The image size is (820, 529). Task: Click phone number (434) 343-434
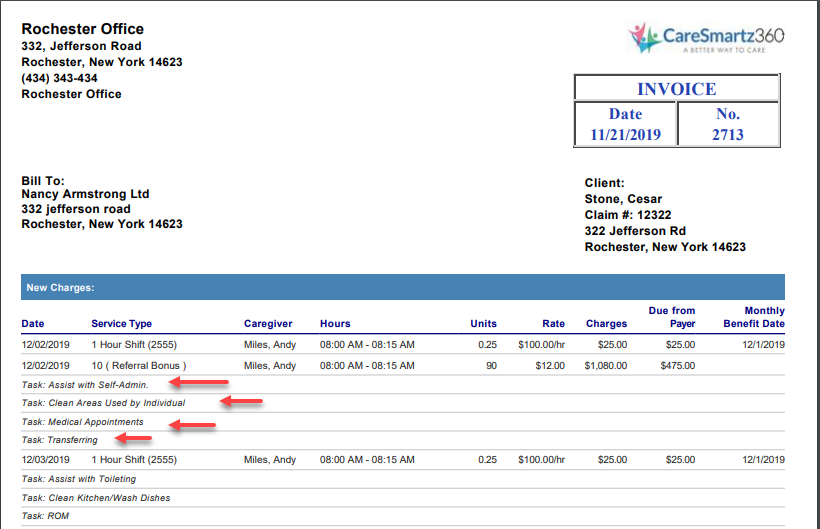point(60,78)
